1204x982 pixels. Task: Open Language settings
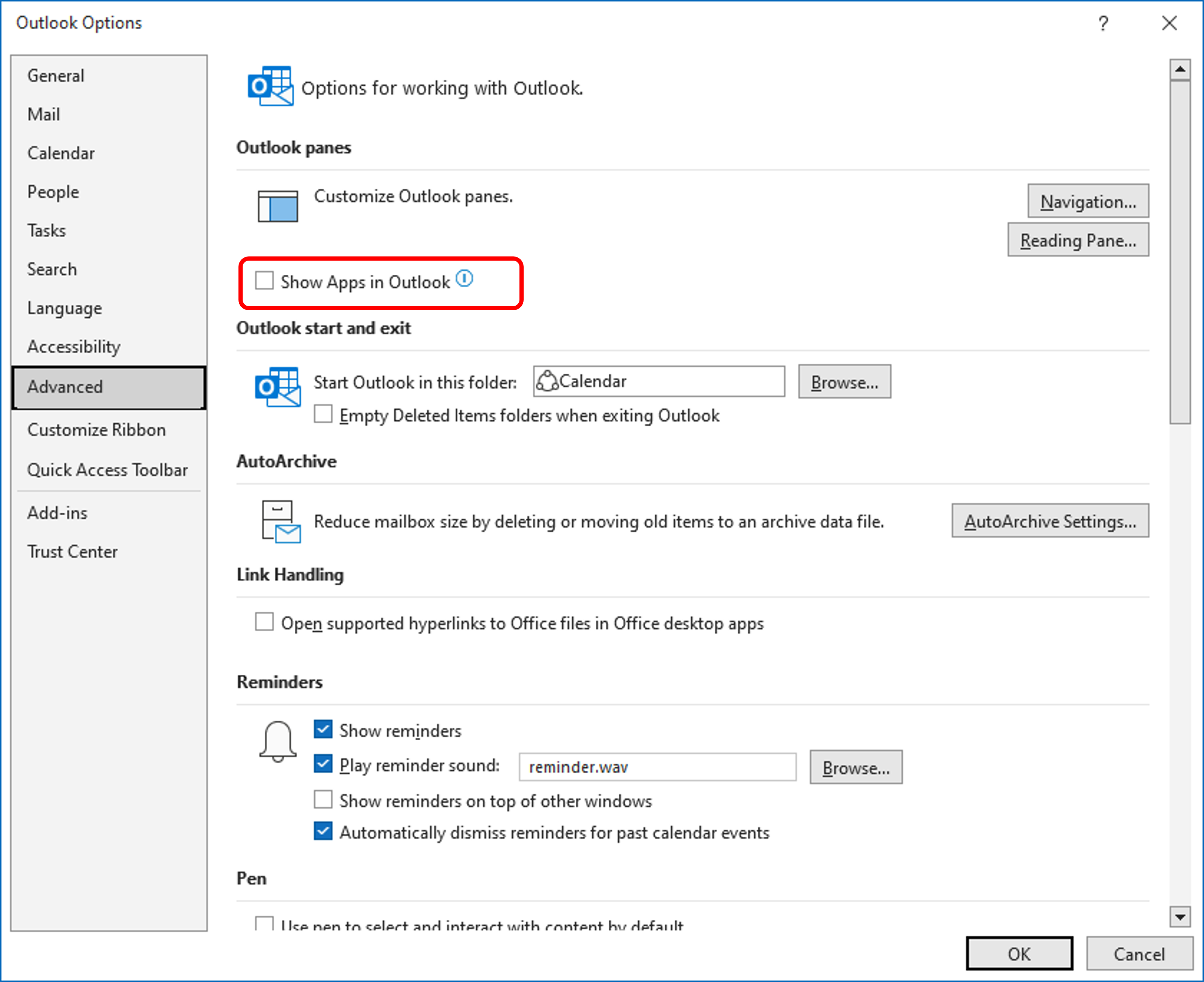coord(108,308)
